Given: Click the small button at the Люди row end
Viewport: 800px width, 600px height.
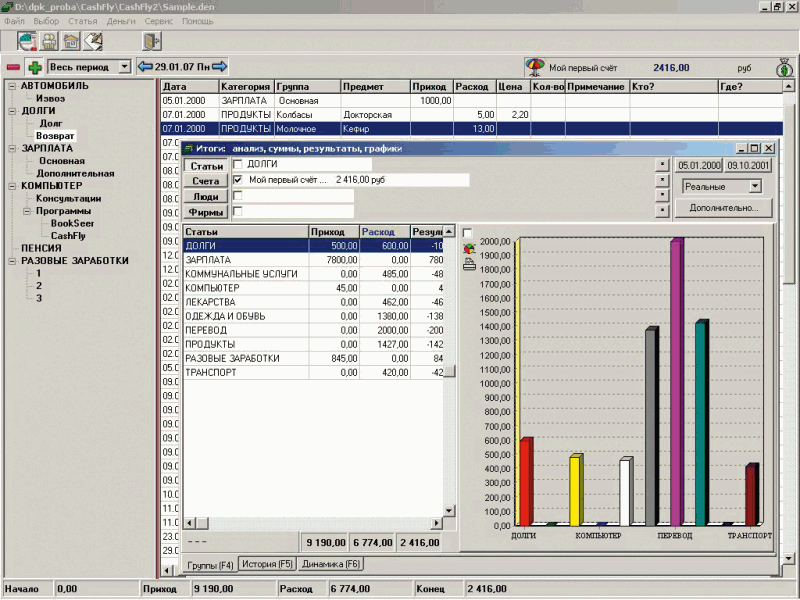Looking at the screenshot, I should click(662, 195).
